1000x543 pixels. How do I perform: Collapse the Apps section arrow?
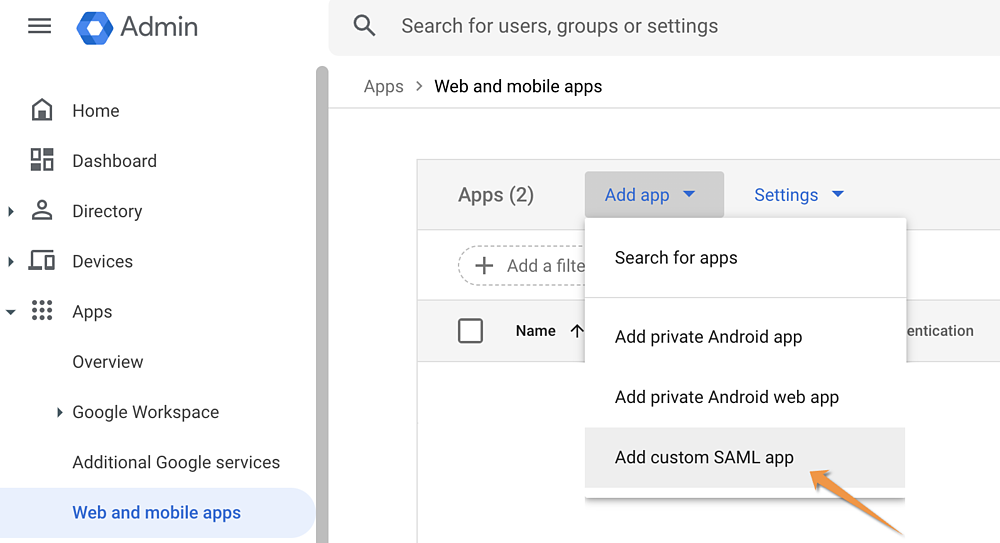(x=10, y=312)
